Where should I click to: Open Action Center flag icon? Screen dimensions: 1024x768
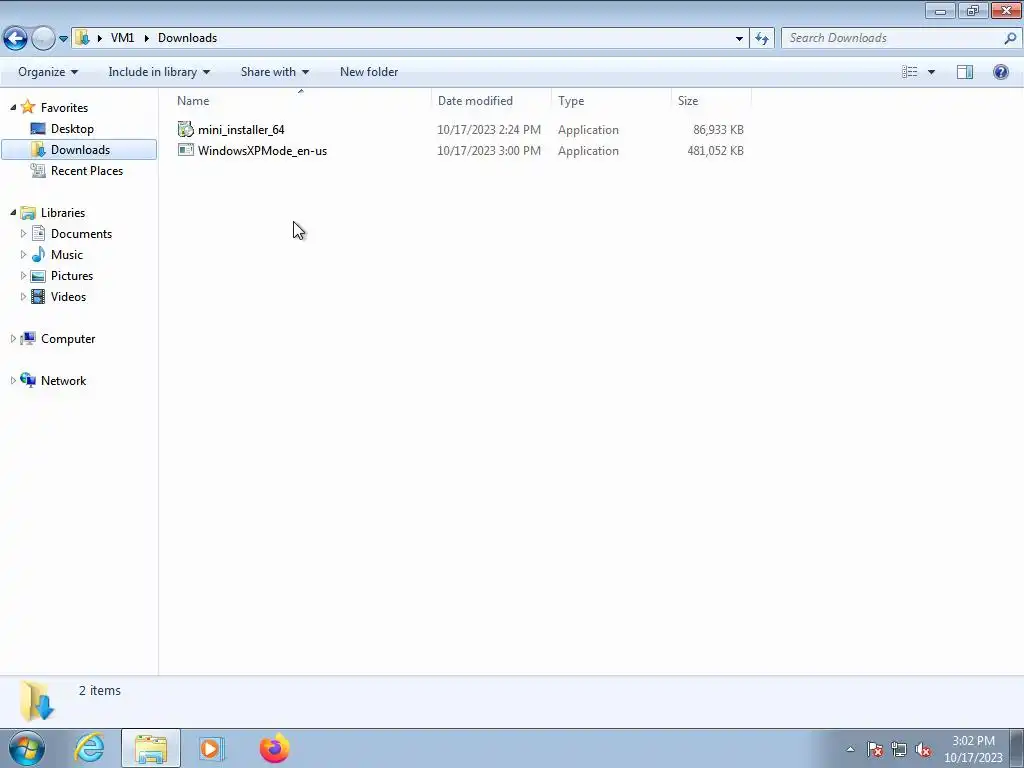(874, 749)
